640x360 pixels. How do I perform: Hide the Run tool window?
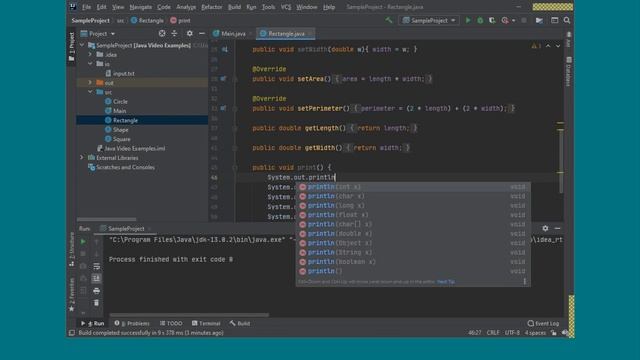(558, 229)
